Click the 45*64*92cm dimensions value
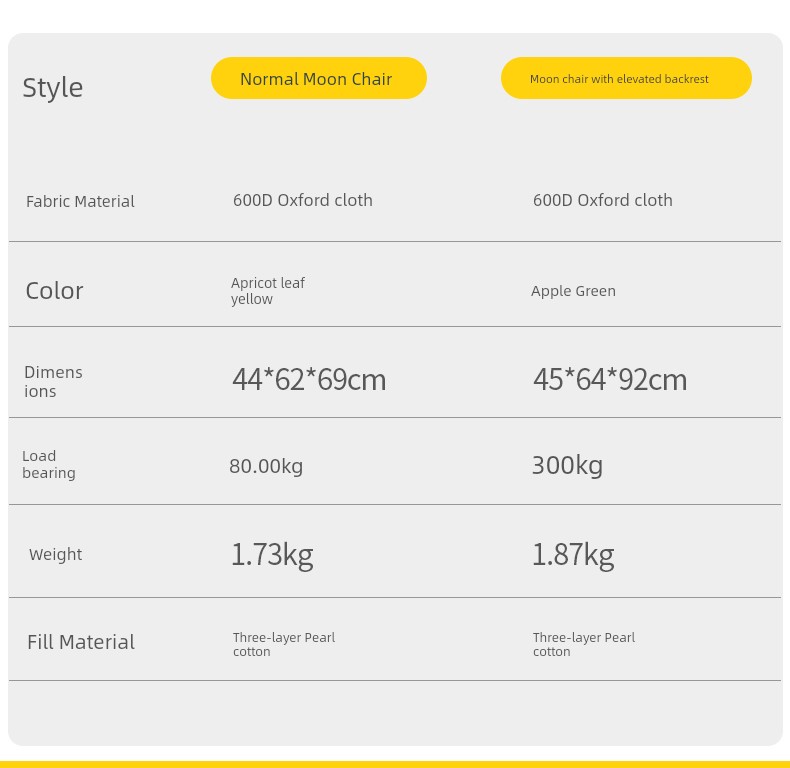790x768 pixels. pos(610,380)
